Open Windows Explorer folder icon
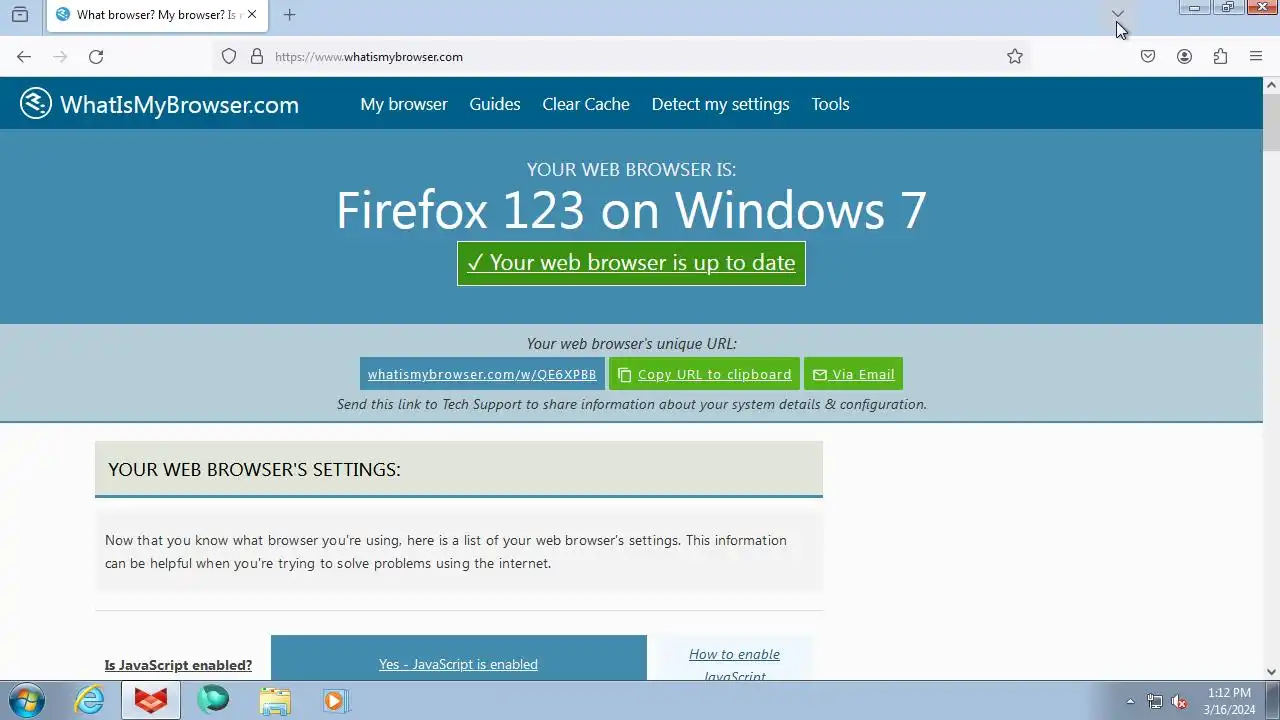 pyautogui.click(x=275, y=700)
